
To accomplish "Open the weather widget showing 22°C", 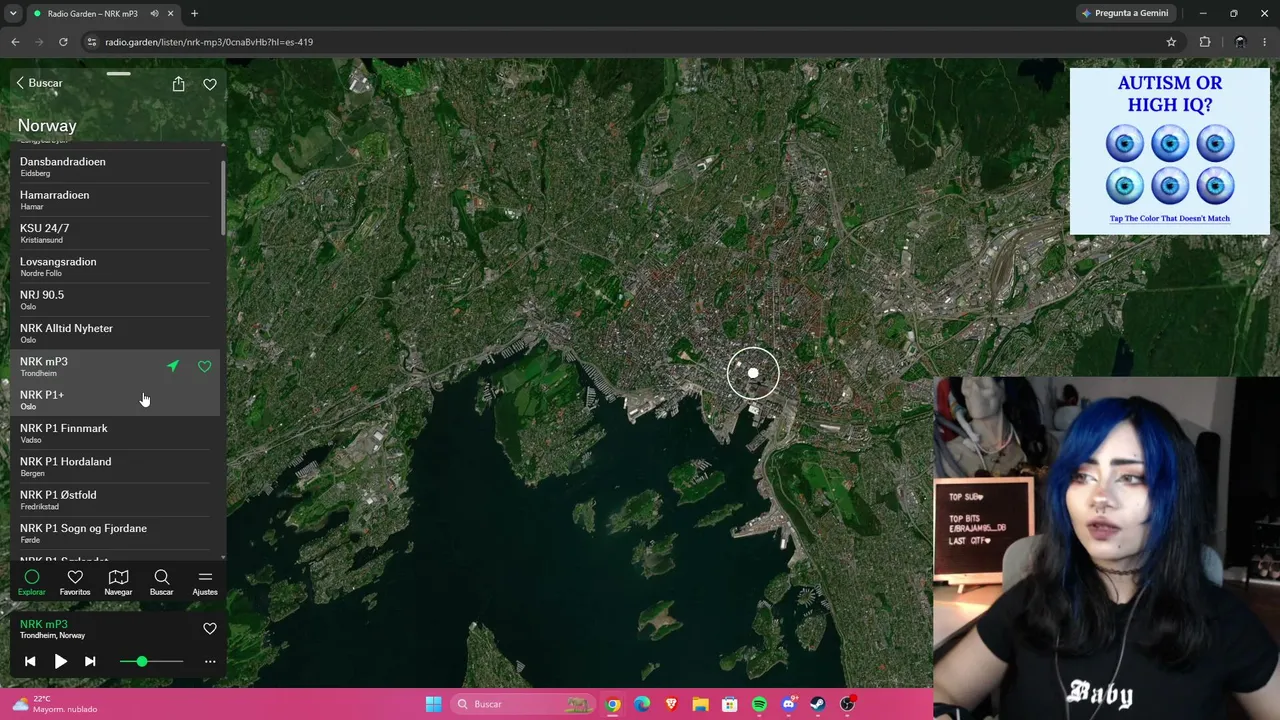I will coord(55,704).
